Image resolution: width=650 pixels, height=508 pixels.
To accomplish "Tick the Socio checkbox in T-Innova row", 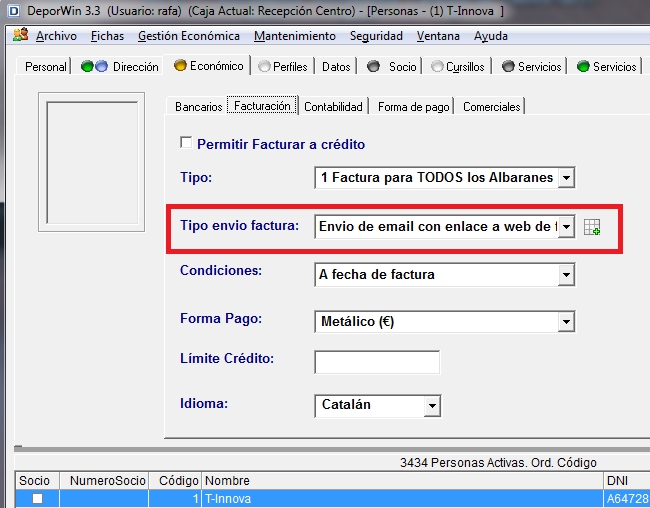I will pos(37,498).
